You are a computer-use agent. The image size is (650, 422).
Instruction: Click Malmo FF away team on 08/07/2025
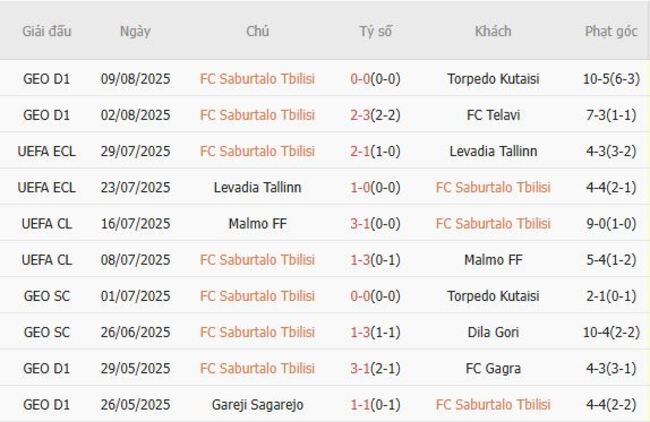(x=493, y=260)
